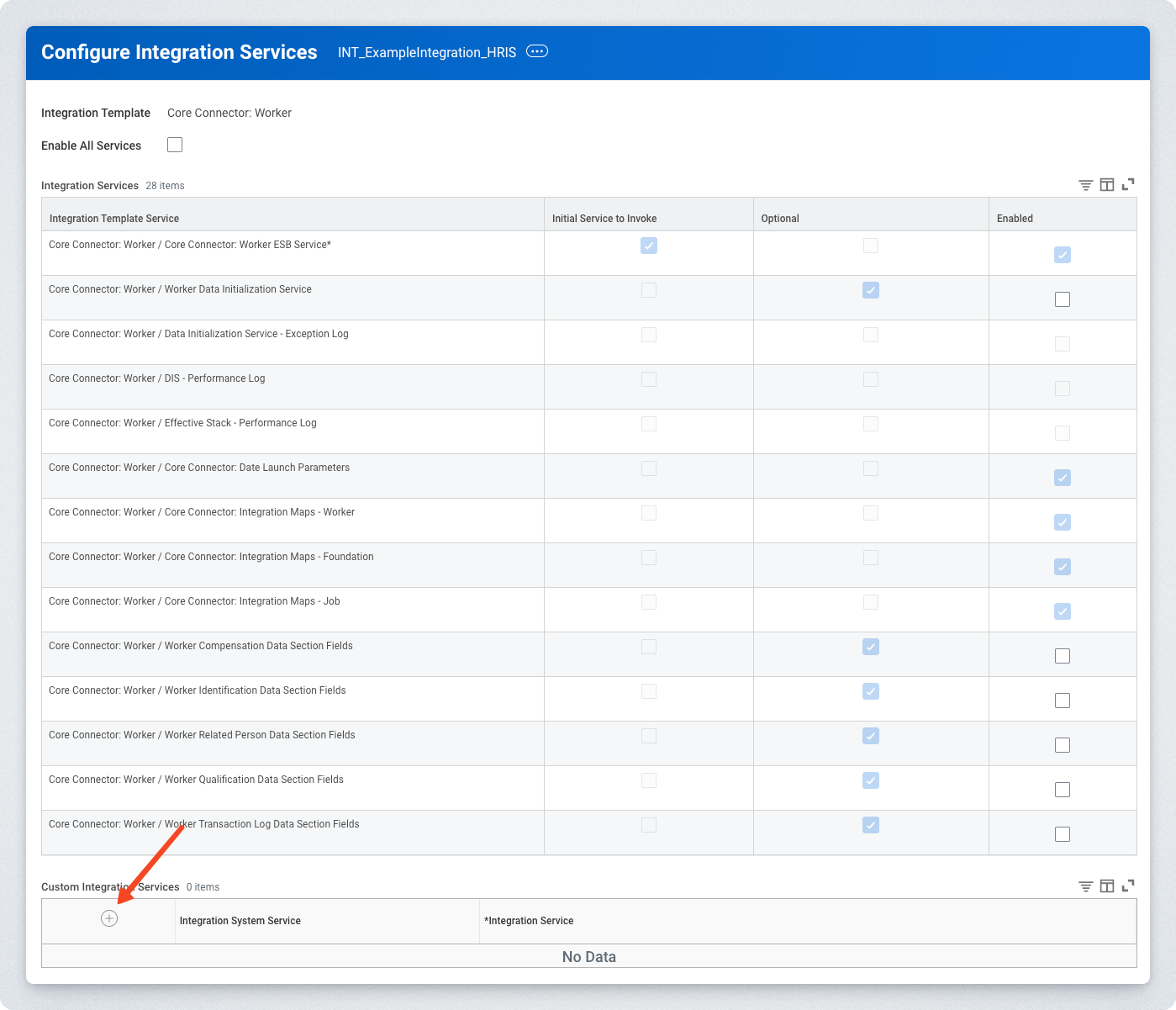This screenshot has width=1176, height=1010.
Task: Enable Worker Compensation Data Section Fields
Action: pyautogui.click(x=1063, y=656)
